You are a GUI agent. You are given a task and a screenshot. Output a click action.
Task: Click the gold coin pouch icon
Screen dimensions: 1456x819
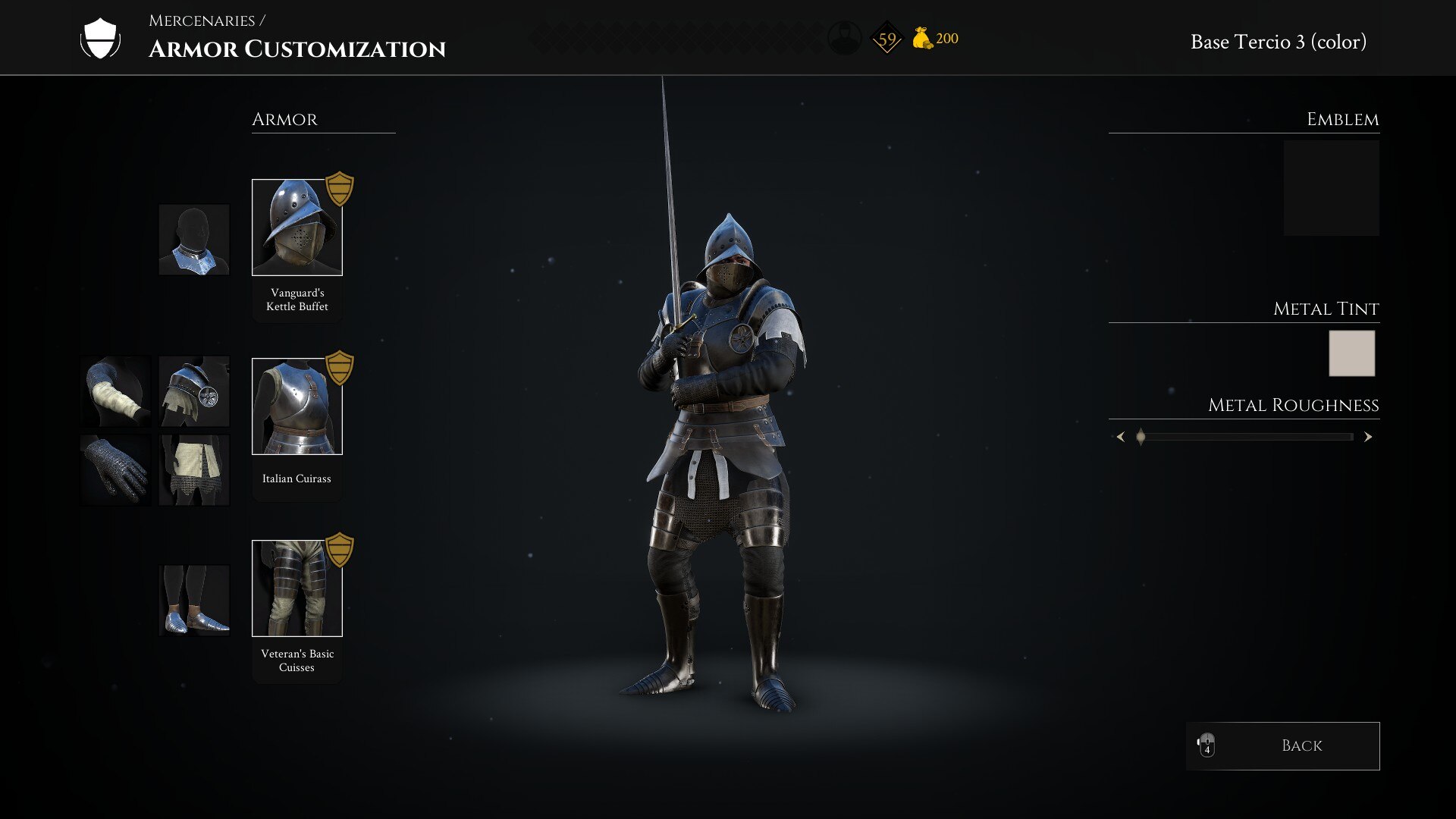click(x=921, y=38)
